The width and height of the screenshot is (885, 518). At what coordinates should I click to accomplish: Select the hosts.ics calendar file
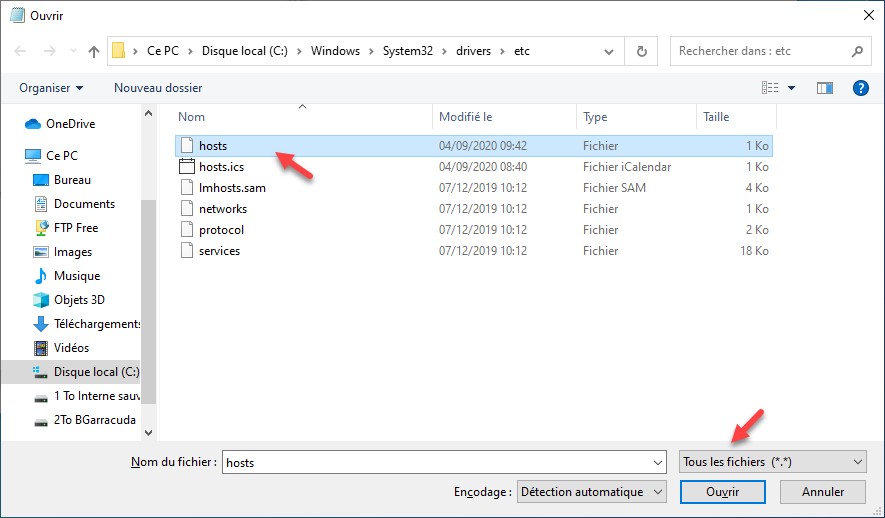[x=221, y=167]
